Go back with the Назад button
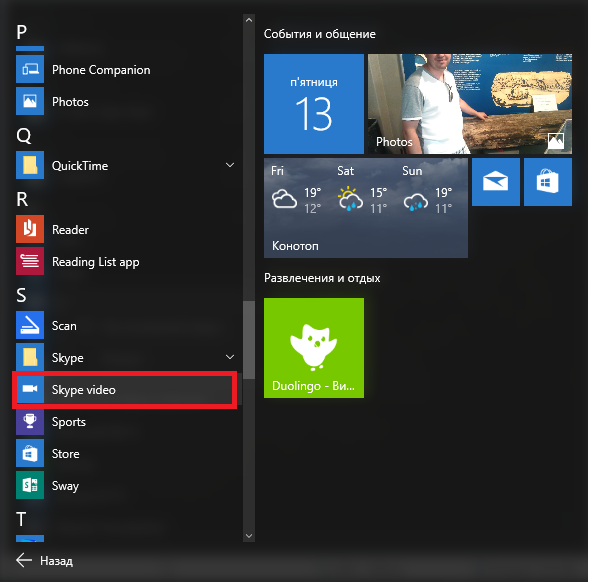Screen dimensions: 589x582 click(44, 560)
